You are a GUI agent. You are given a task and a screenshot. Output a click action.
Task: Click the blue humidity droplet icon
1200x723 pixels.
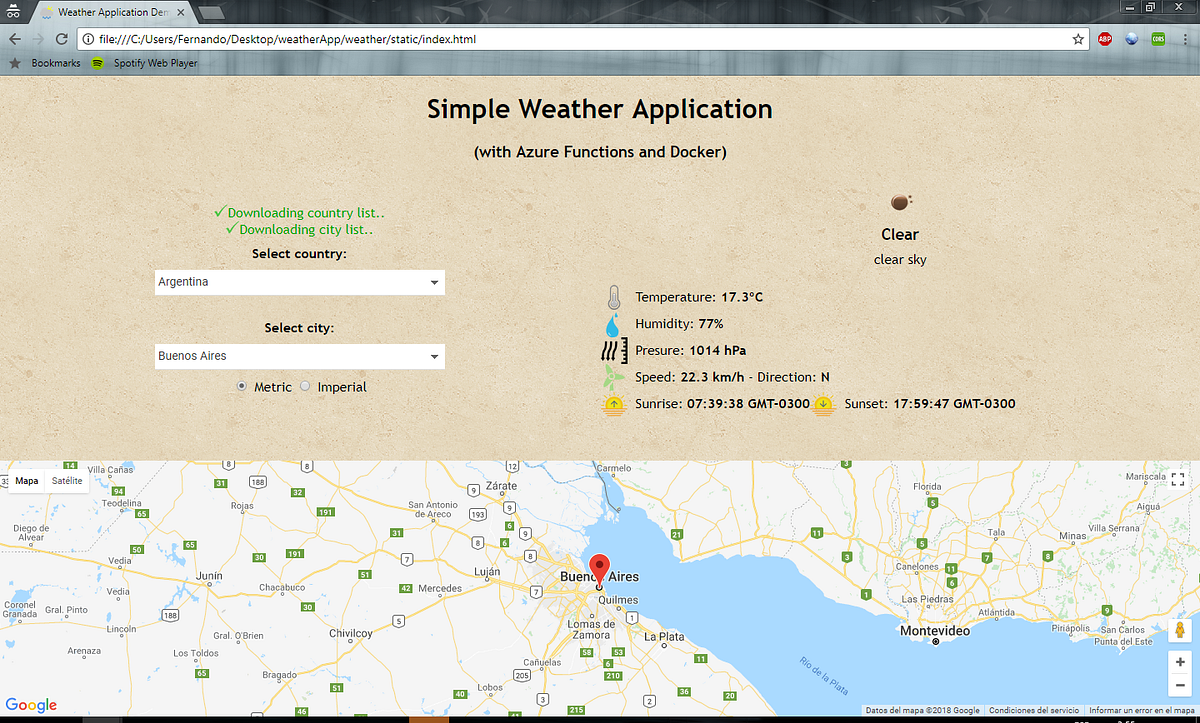614,323
